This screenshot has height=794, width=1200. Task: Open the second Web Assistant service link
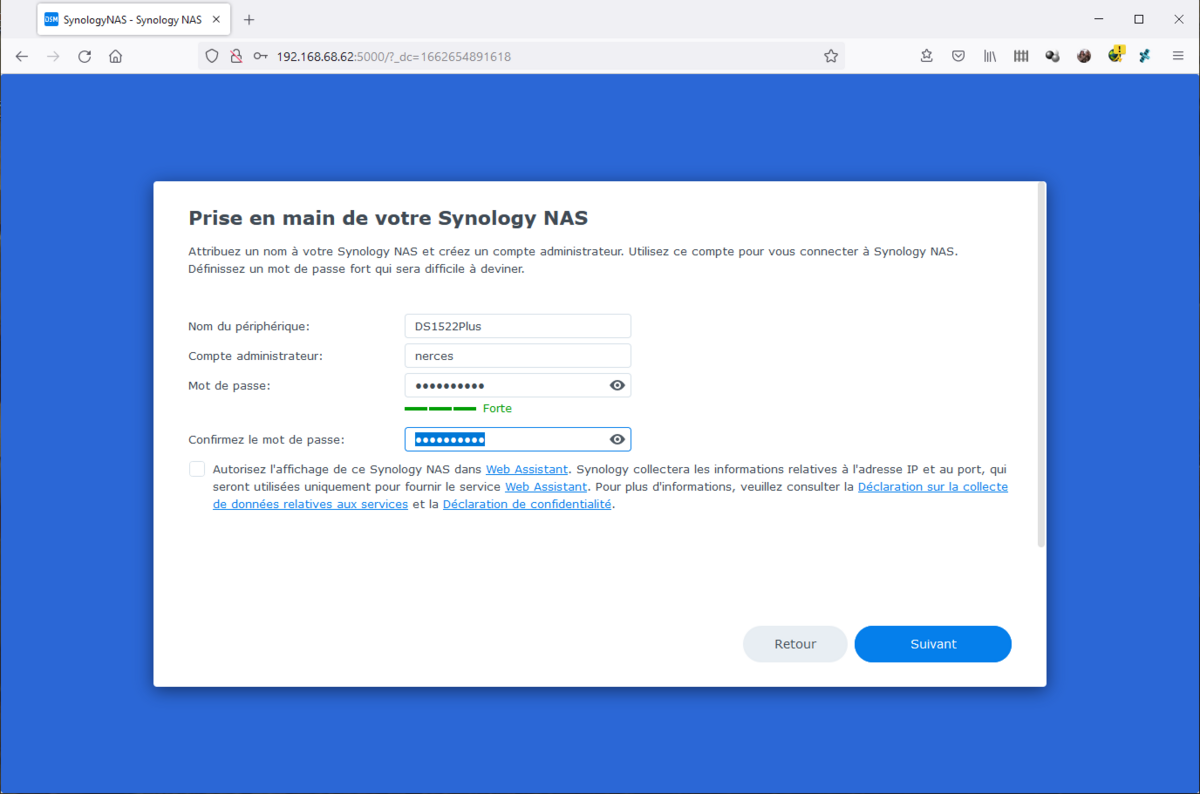click(546, 487)
